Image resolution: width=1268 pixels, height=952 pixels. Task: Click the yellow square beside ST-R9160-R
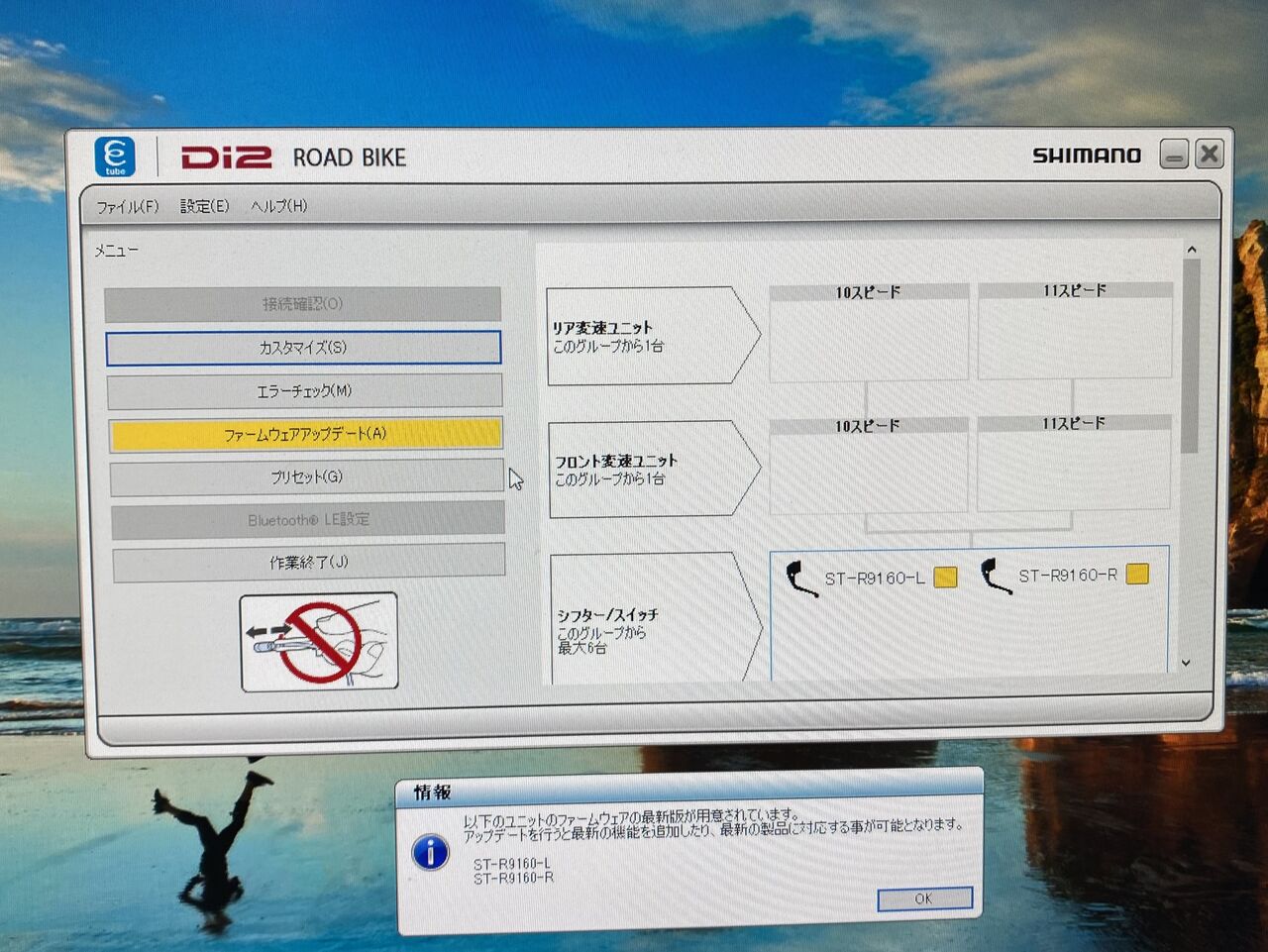click(1137, 574)
